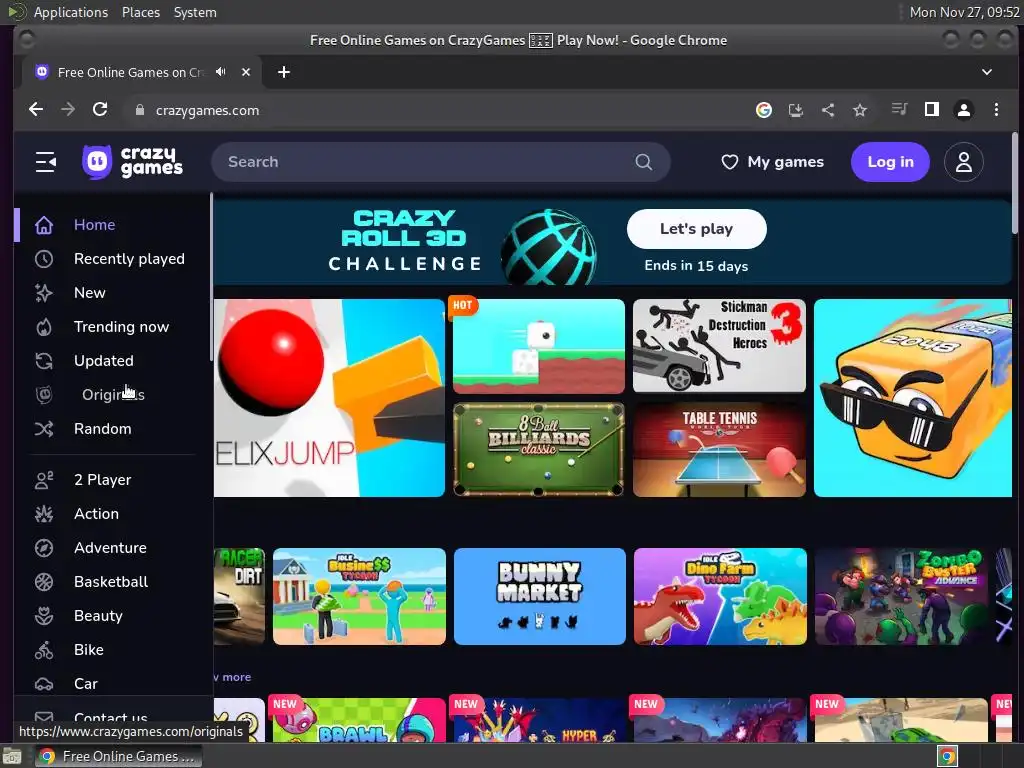Collapse the sidebar with the menu toggle icon
The height and width of the screenshot is (768, 1024).
pyautogui.click(x=45, y=162)
